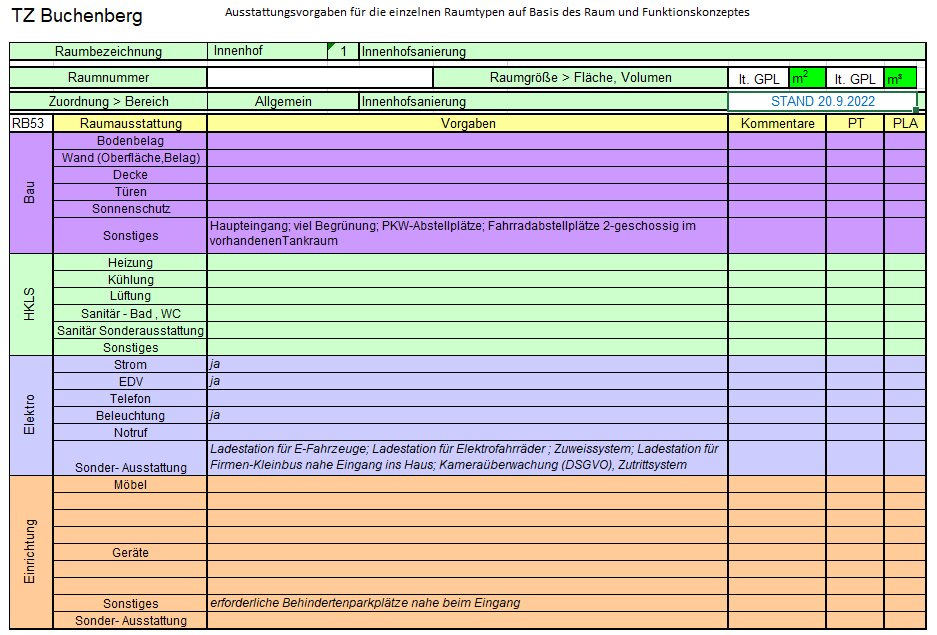Click the Raumausstattung header cell

pyautogui.click(x=130, y=123)
